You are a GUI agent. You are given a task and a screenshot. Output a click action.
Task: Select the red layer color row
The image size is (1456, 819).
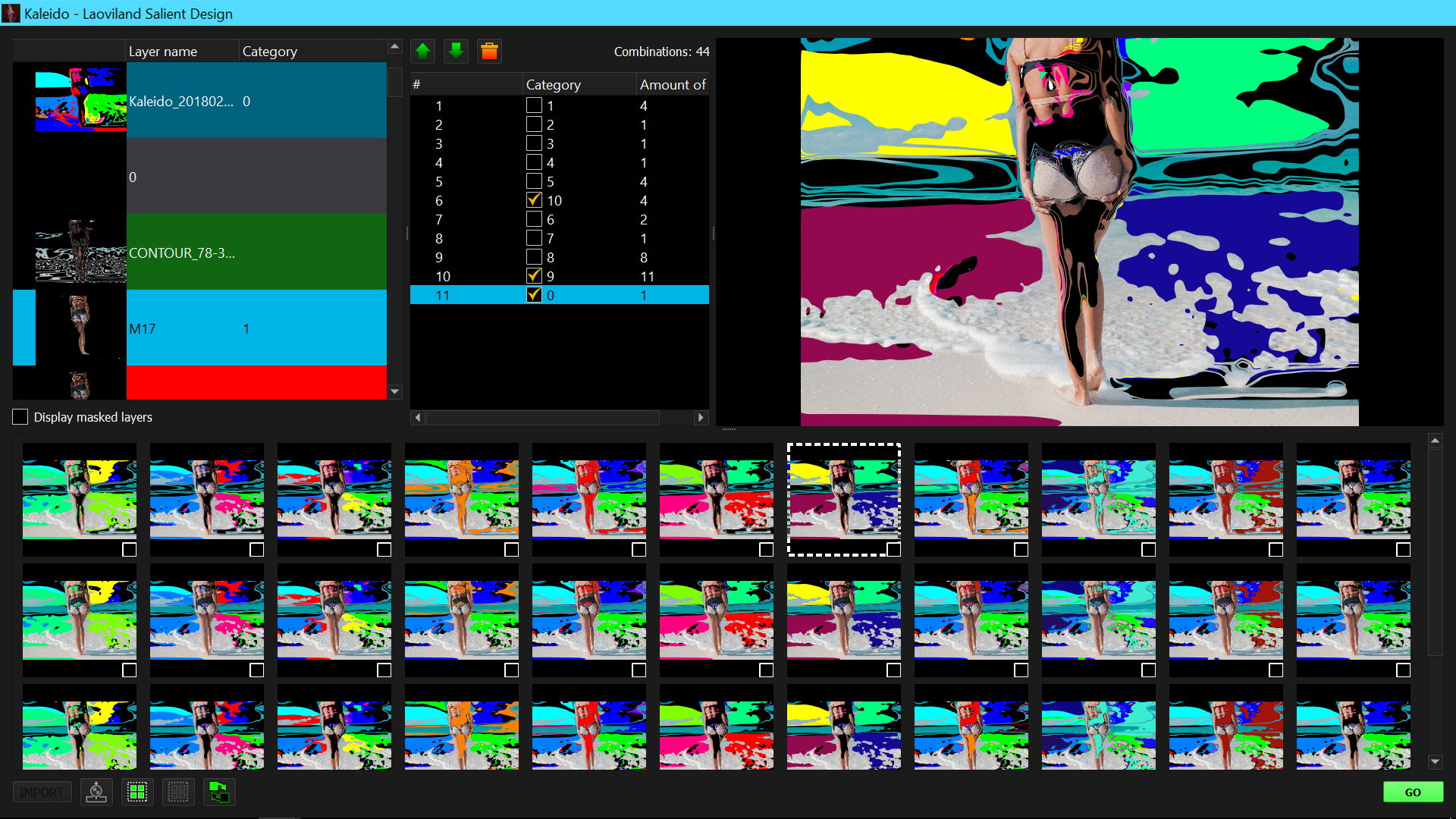coord(256,382)
